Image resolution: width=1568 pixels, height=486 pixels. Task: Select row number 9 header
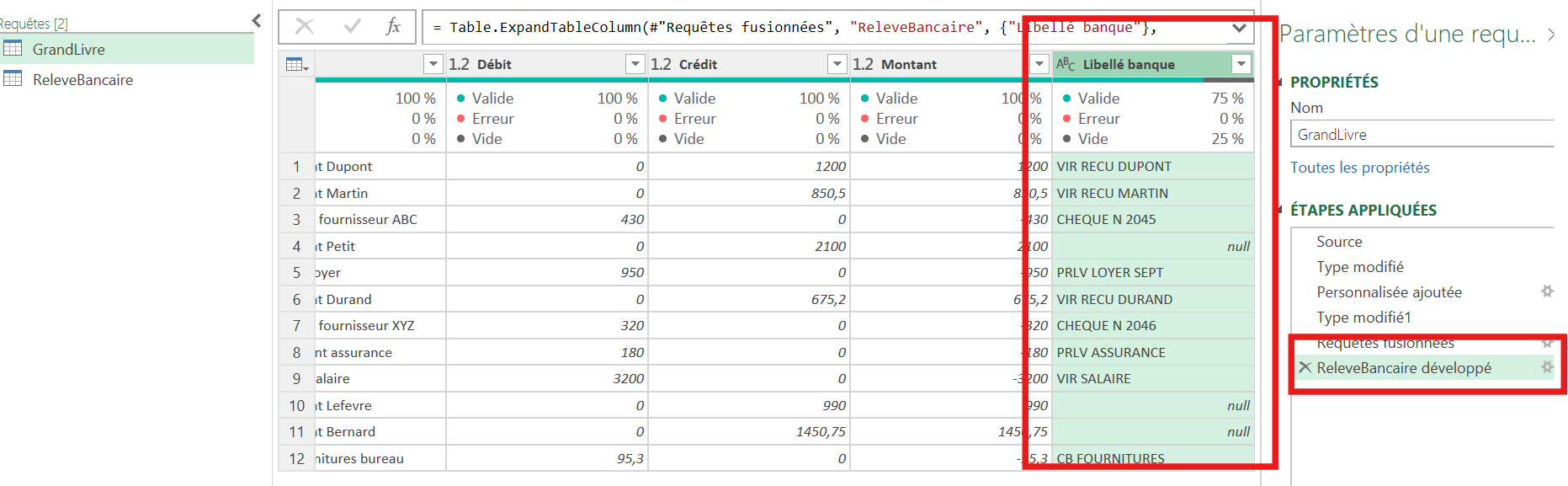(296, 379)
